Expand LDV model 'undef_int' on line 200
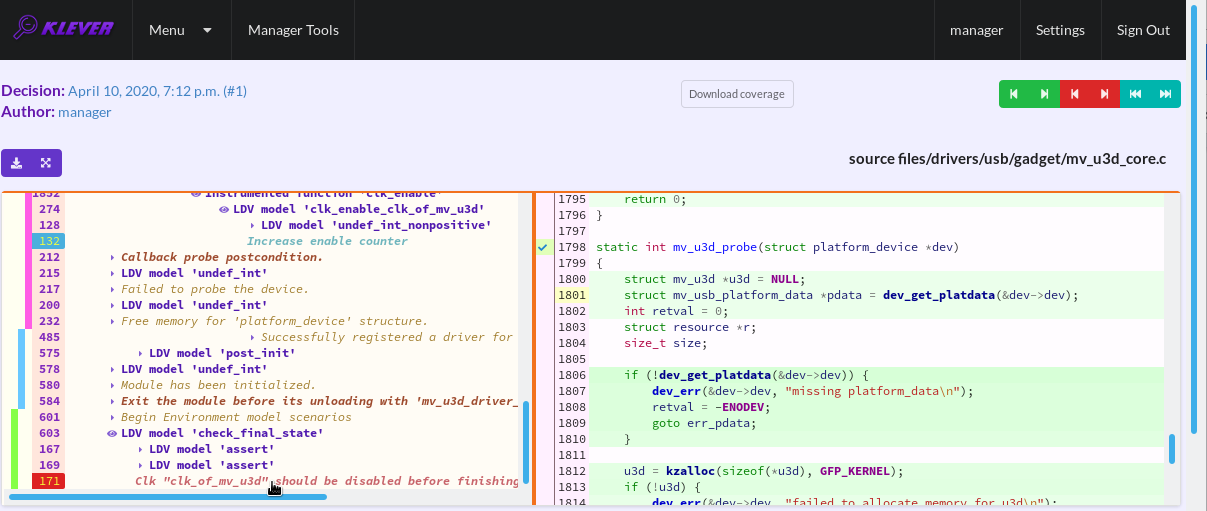The width and height of the screenshot is (1207, 511). click(x=112, y=305)
